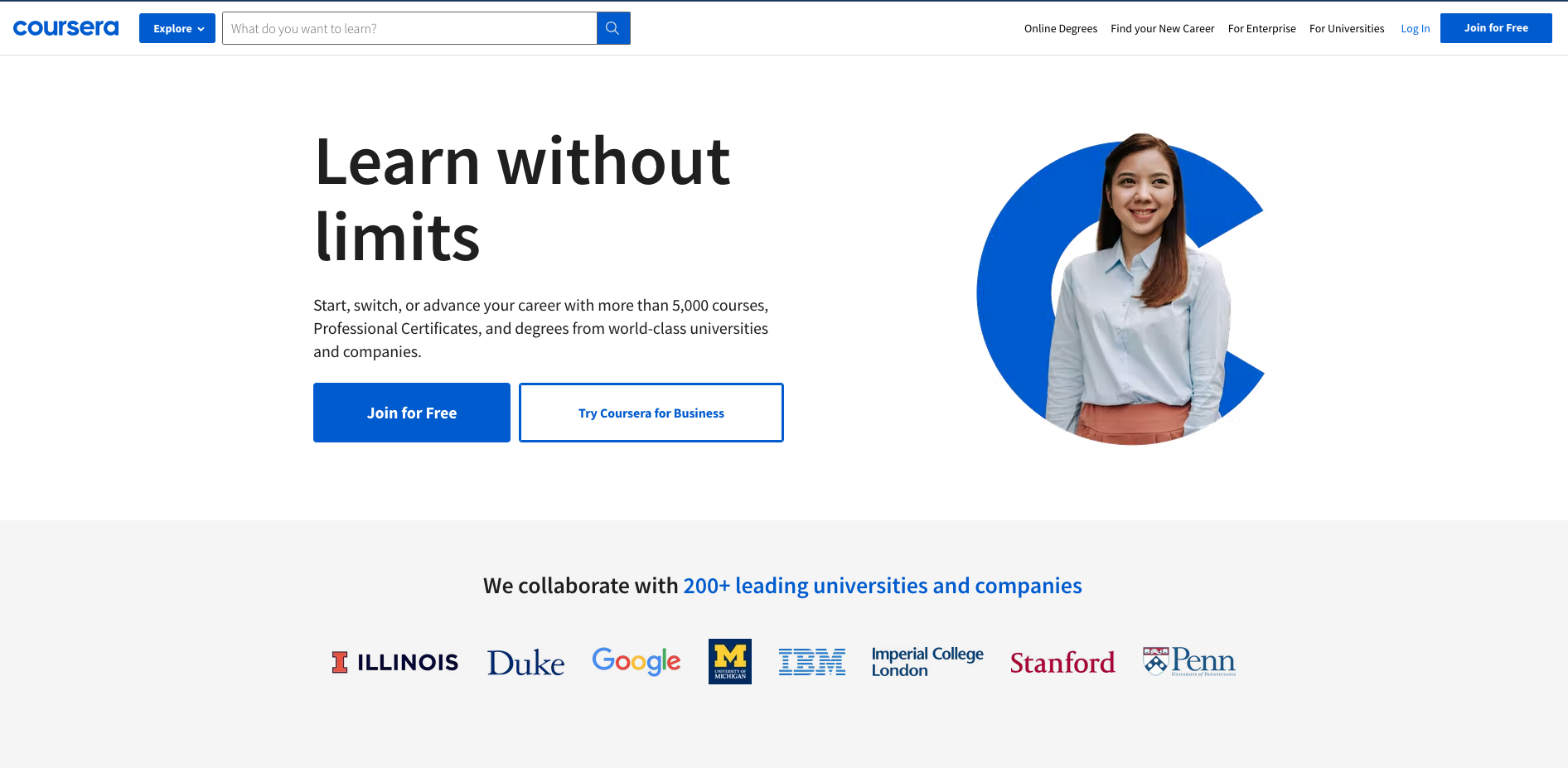The width and height of the screenshot is (1568, 773).
Task: Go to Online Degrees
Action: point(1061,28)
